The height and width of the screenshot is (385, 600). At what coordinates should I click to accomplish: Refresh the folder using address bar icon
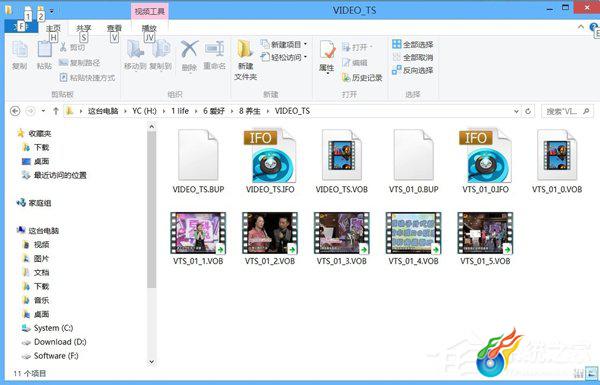[x=528, y=111]
